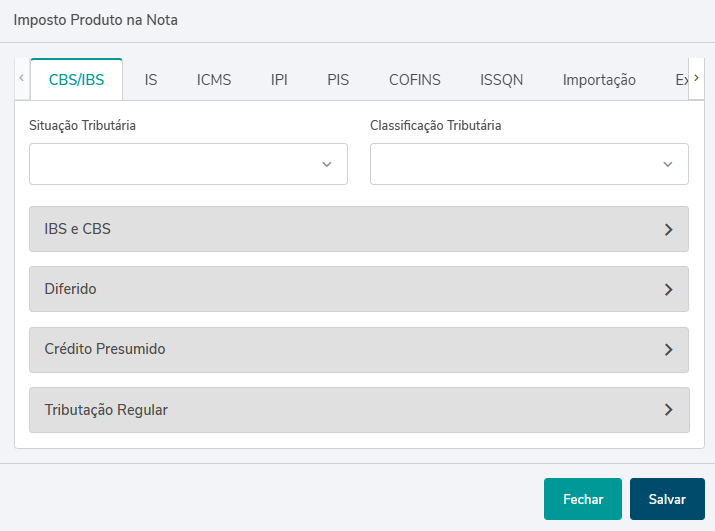The width and height of the screenshot is (715, 531).
Task: Switch to the COFINS tab
Action: (x=414, y=80)
